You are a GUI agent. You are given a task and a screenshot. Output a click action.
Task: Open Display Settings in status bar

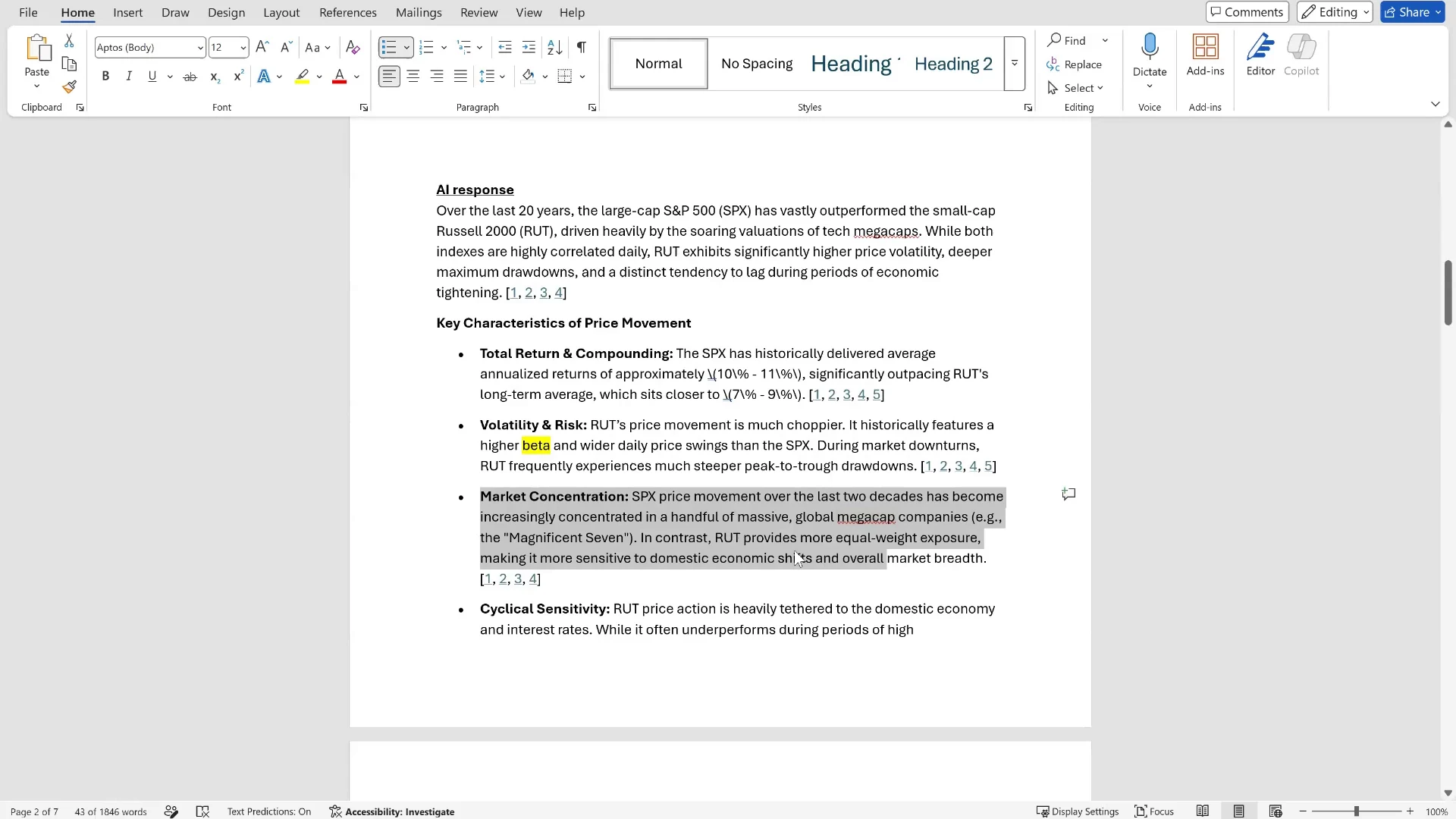click(x=1078, y=811)
